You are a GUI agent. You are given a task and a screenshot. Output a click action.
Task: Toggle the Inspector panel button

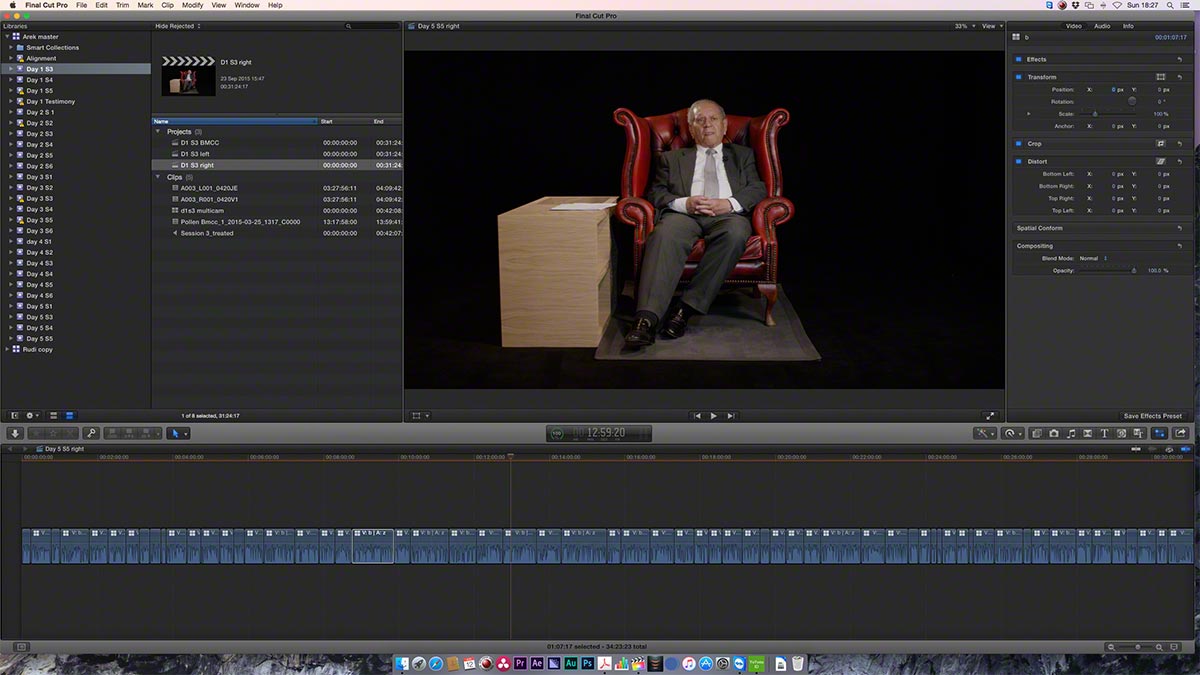tap(1160, 433)
